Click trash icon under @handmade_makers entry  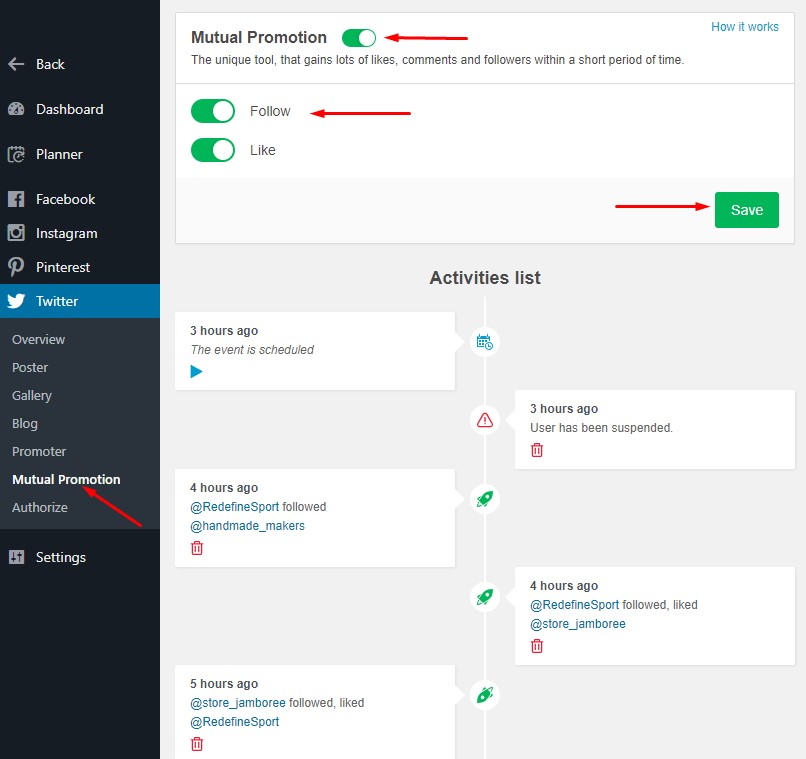197,548
